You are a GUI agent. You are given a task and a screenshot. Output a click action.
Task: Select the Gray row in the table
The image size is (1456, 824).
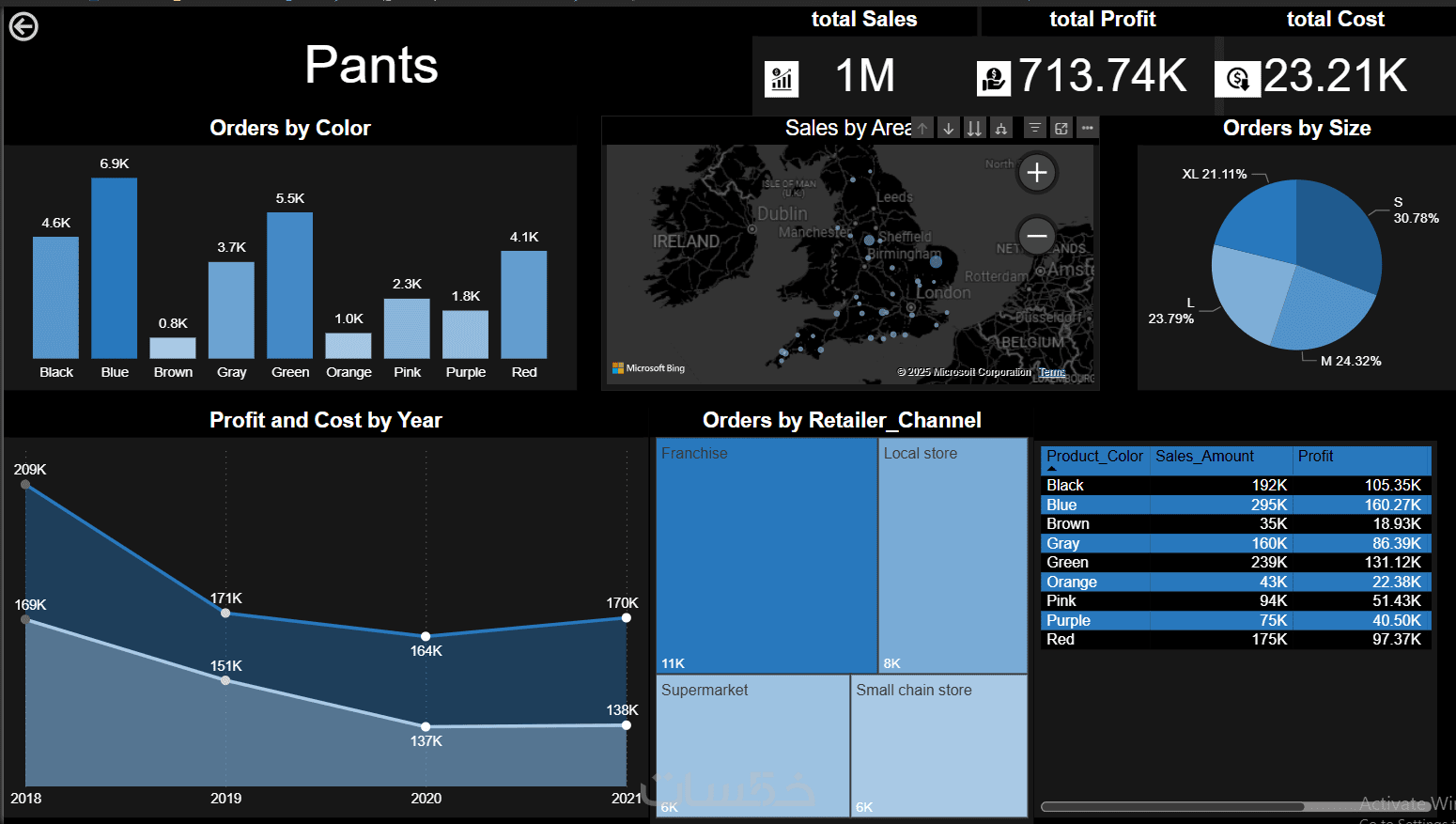click(x=1235, y=543)
